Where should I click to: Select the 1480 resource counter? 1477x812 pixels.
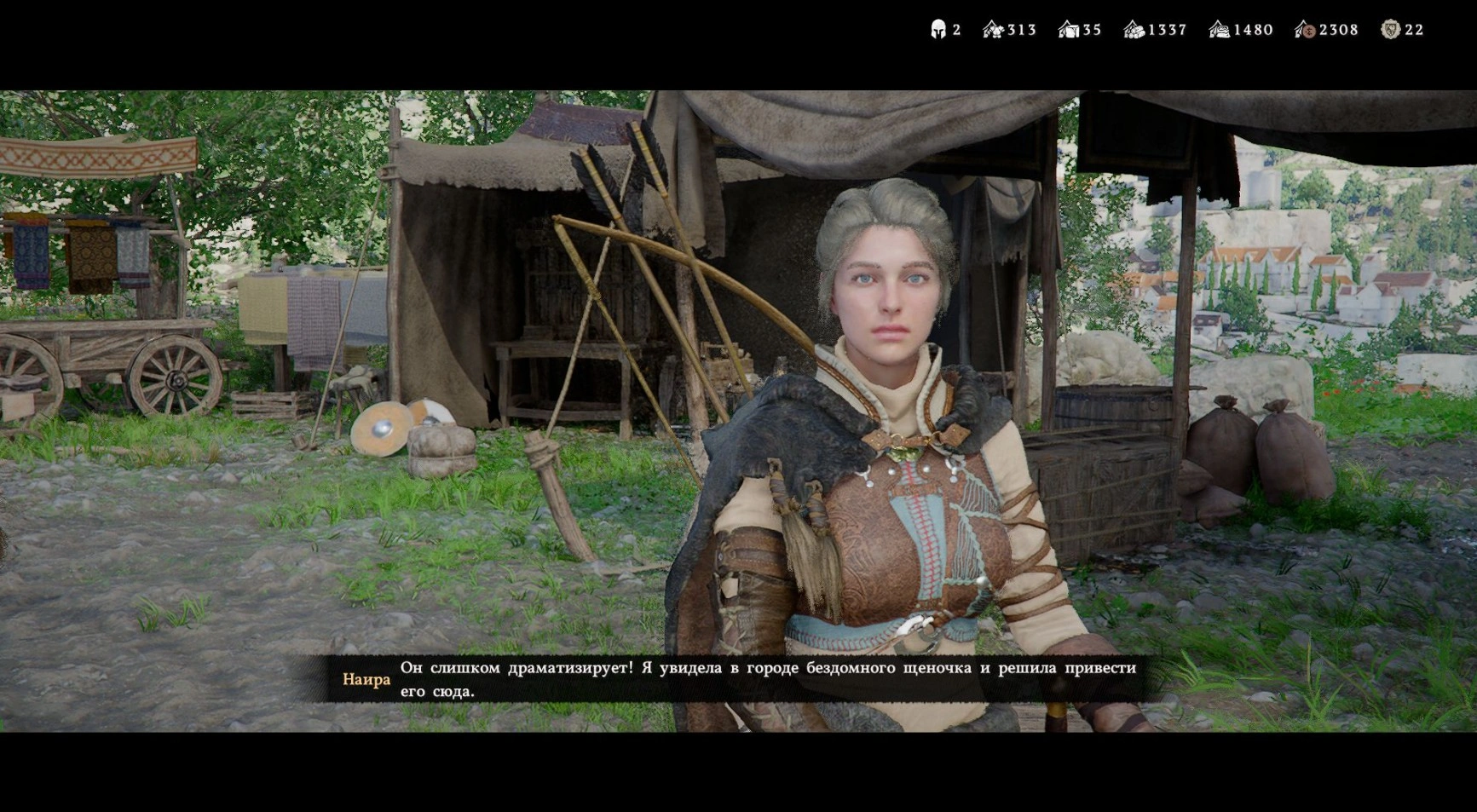click(x=1254, y=30)
